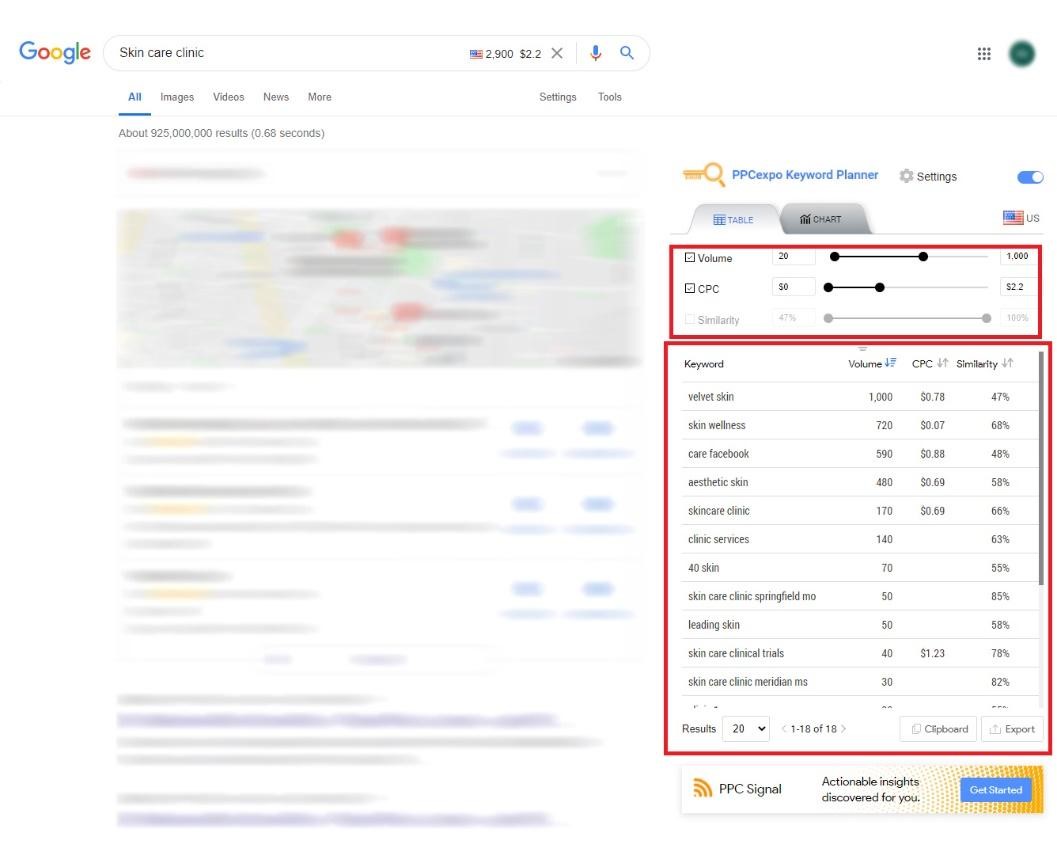Select the skin wellness keyword row
This screenshot has height=852, width=1057.
[x=859, y=425]
